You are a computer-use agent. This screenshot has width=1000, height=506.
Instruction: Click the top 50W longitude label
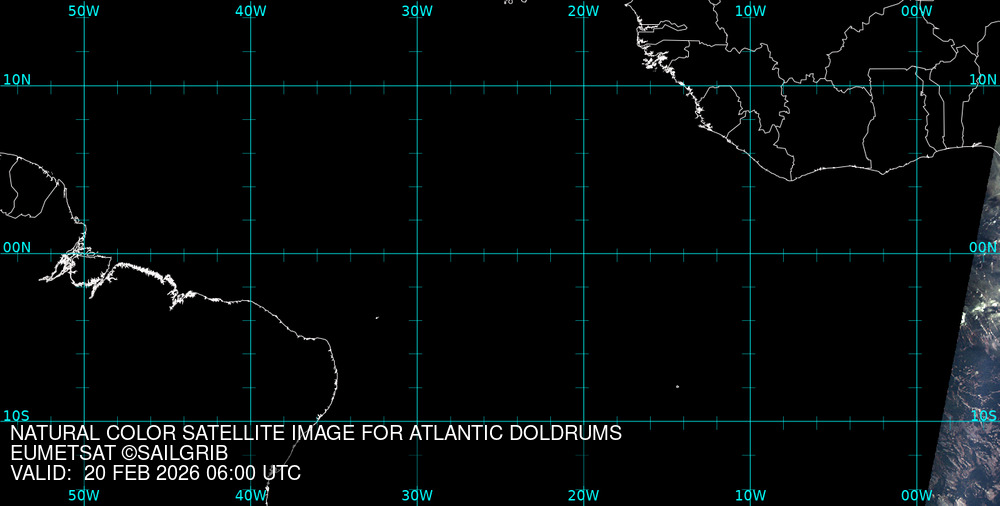click(x=83, y=10)
